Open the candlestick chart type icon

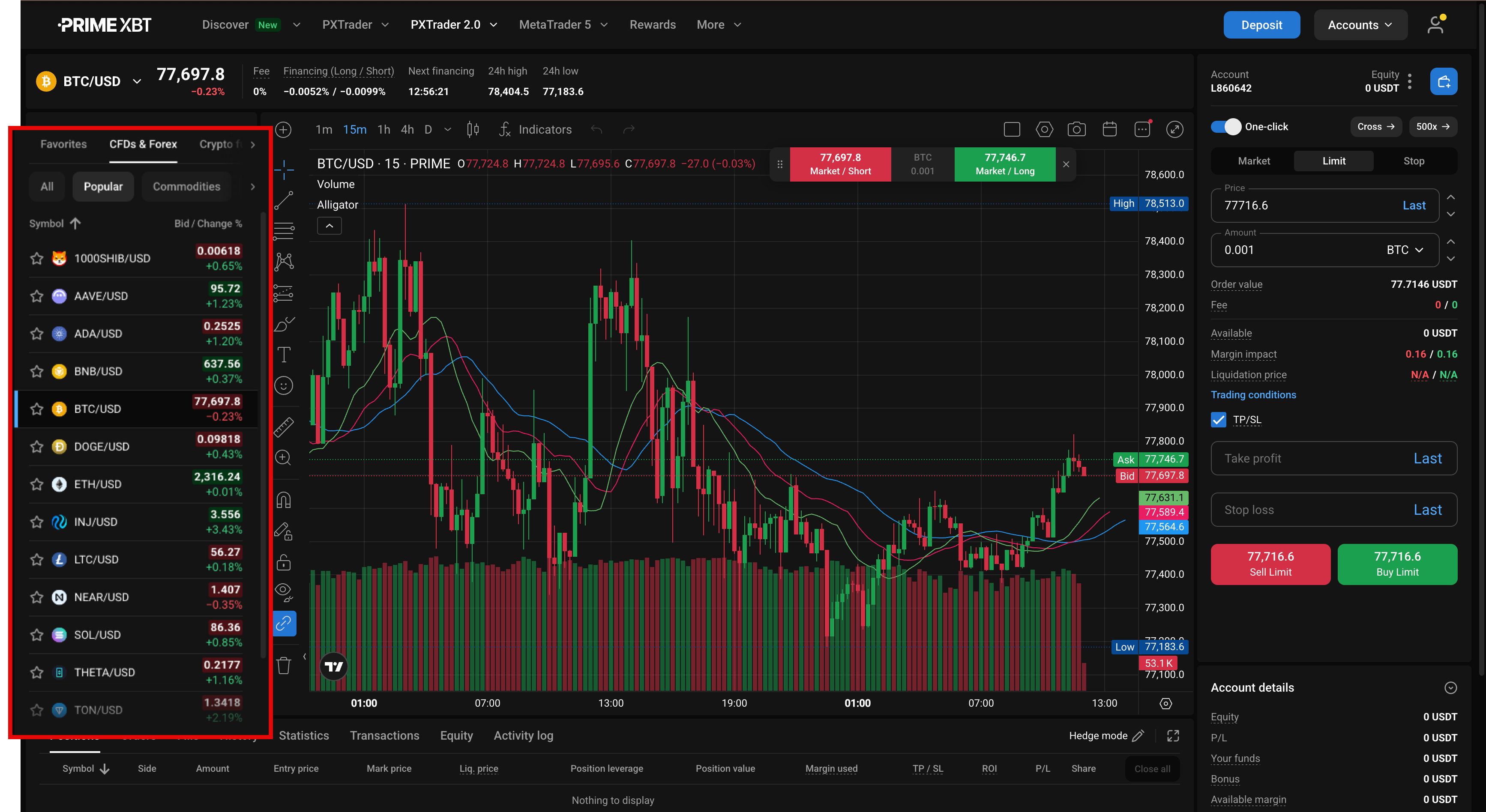pos(473,129)
